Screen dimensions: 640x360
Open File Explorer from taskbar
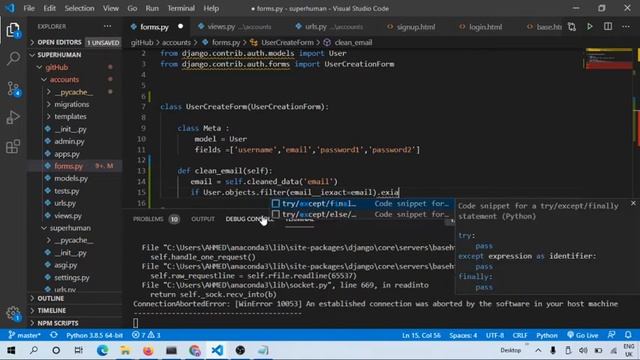[x=125, y=350]
